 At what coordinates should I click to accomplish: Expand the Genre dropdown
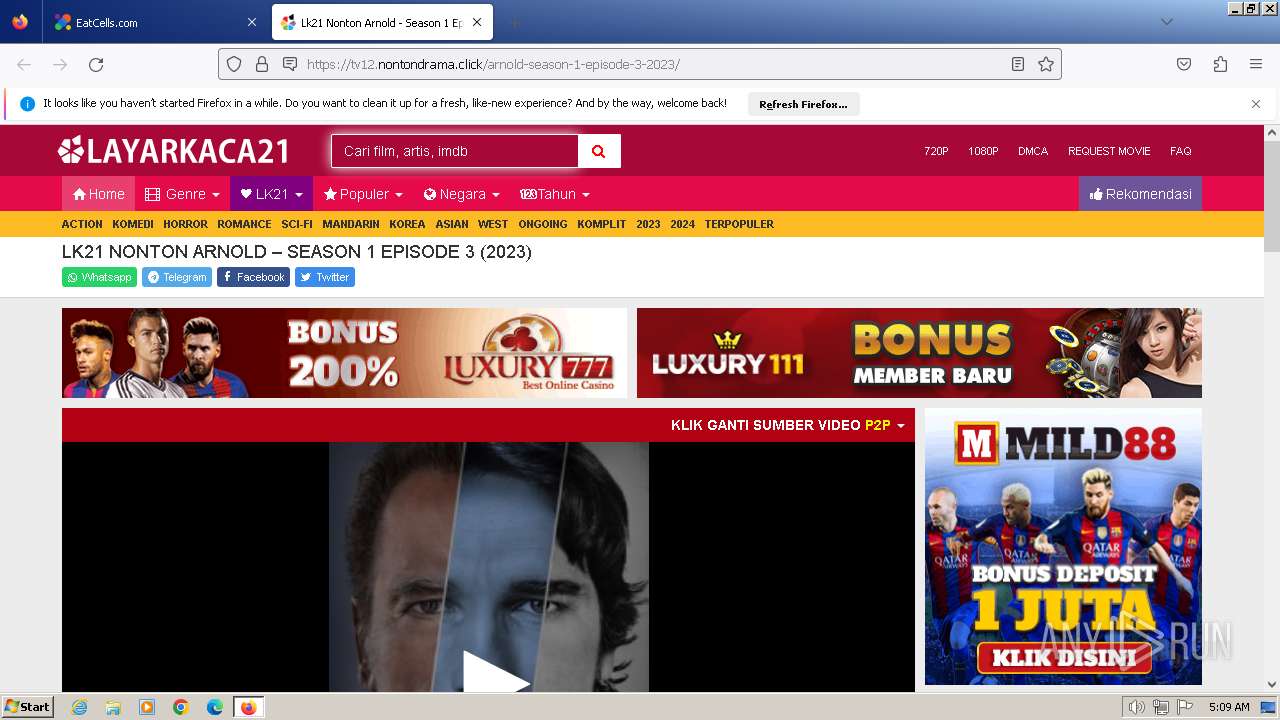coord(182,194)
